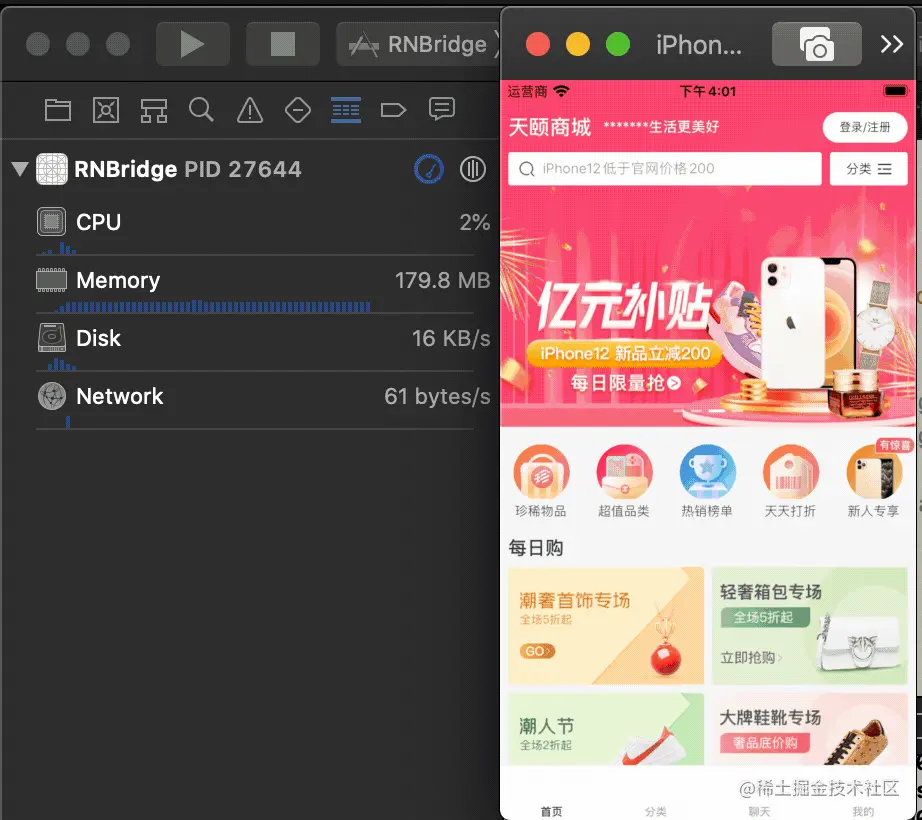
Task: Click the gauge view icon beside RNBridge
Action: (429, 169)
